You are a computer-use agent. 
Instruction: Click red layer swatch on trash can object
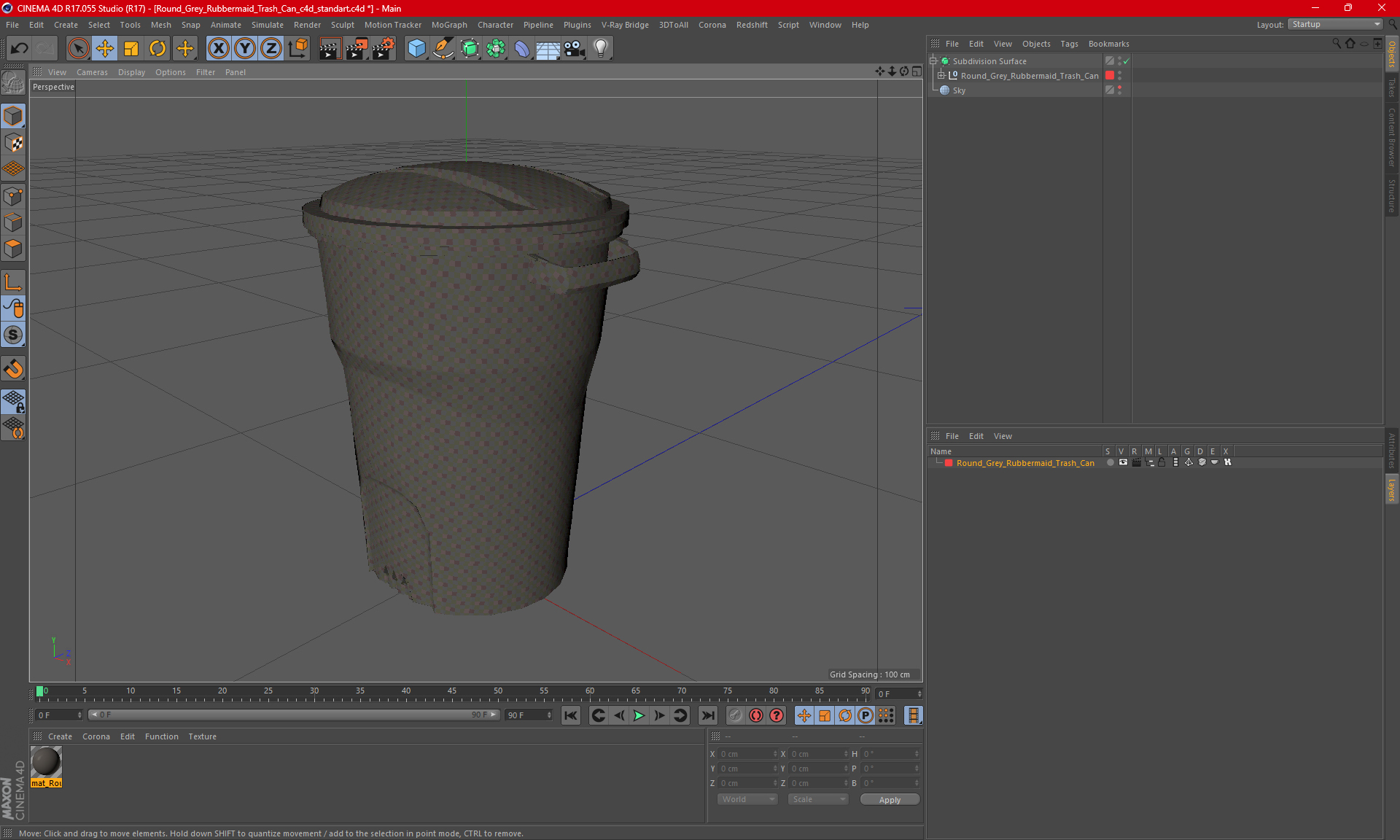tap(1110, 76)
